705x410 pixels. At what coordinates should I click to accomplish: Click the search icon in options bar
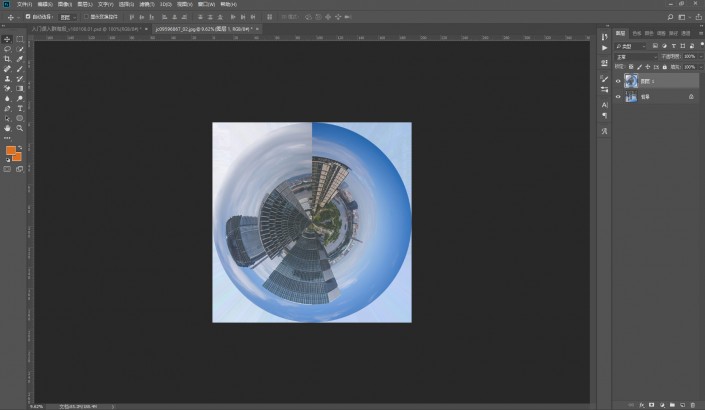click(670, 17)
